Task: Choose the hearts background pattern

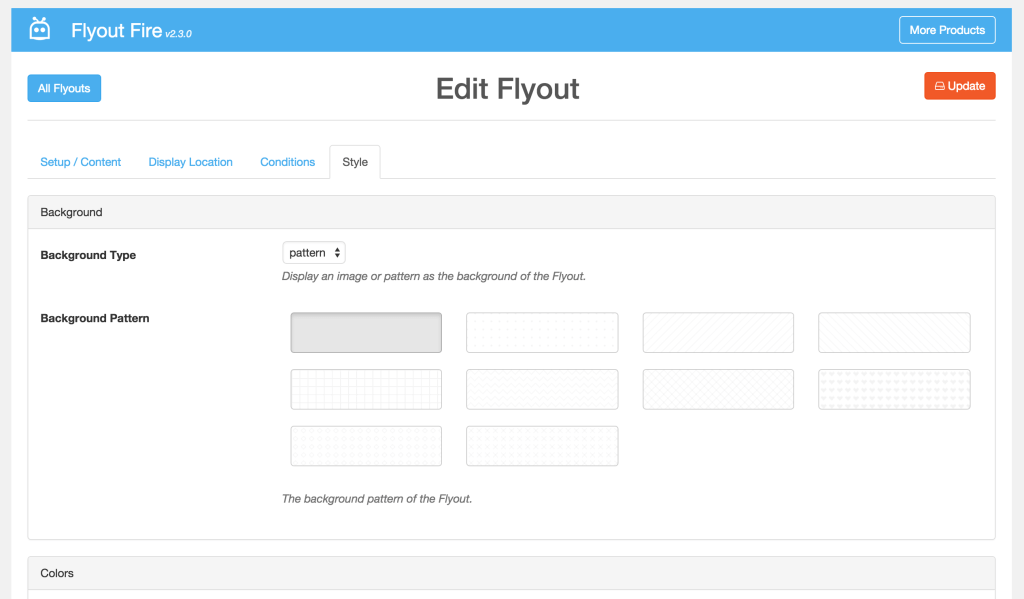Action: click(x=894, y=389)
